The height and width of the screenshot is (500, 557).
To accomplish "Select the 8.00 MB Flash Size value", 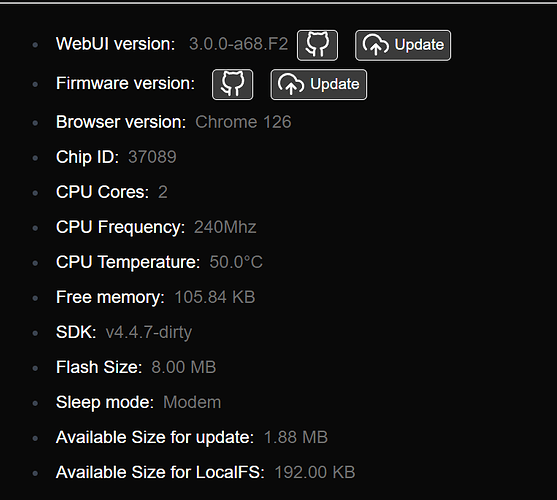I will [184, 367].
